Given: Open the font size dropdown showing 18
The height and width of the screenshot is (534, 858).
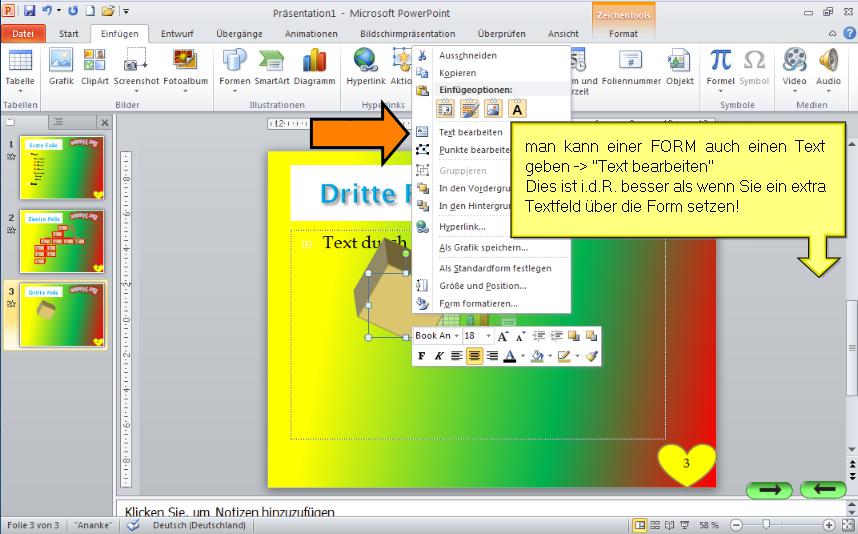Looking at the screenshot, I should click(486, 336).
